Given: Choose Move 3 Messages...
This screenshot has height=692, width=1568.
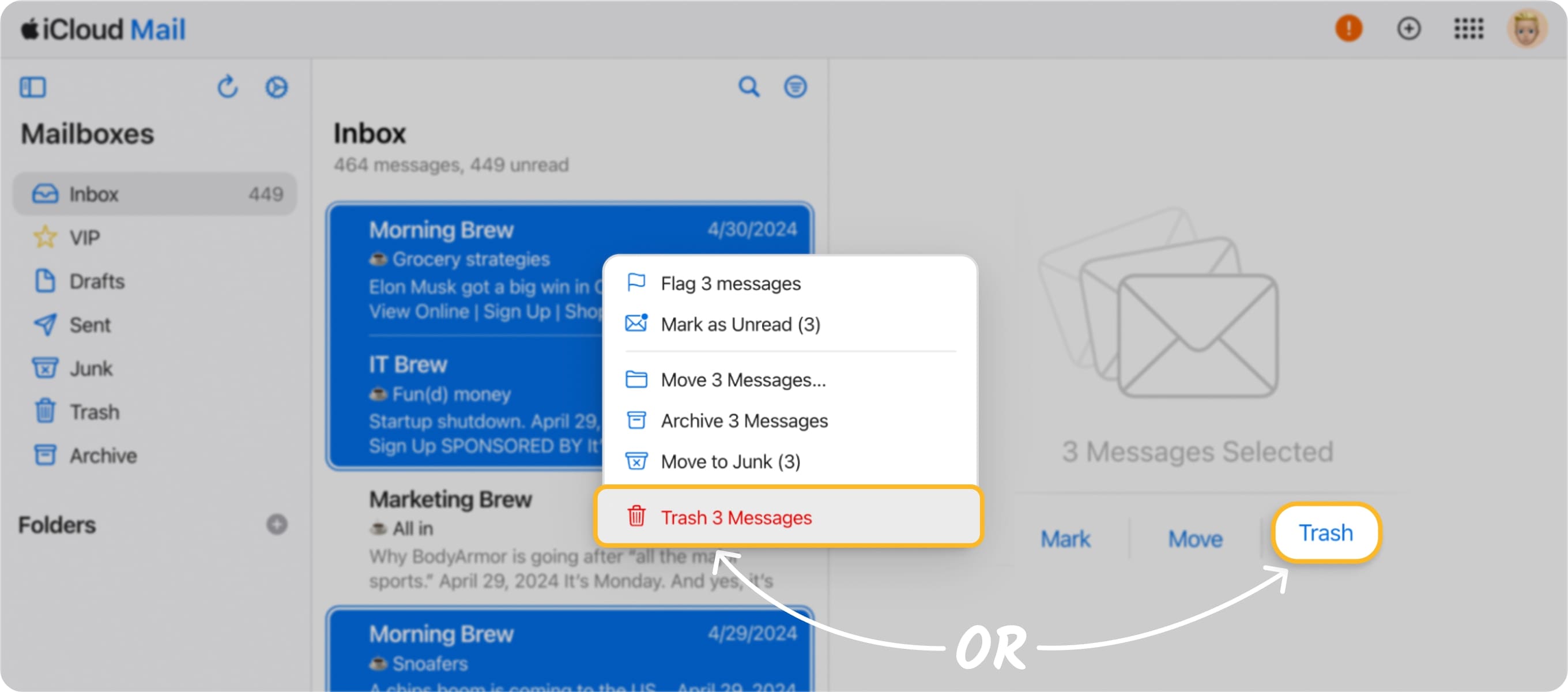Looking at the screenshot, I should coord(790,379).
